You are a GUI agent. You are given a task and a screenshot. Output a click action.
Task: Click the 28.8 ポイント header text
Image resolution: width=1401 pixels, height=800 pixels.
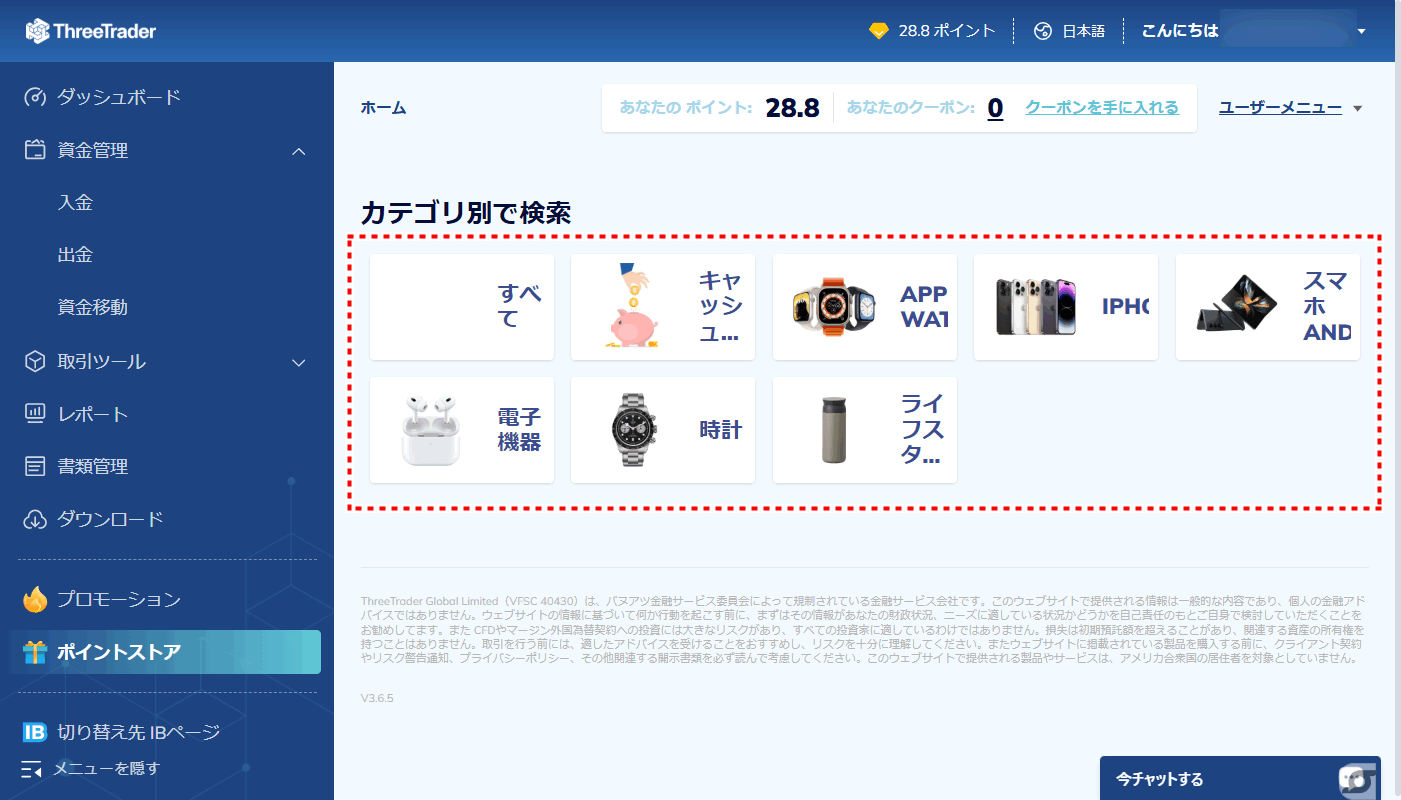click(946, 31)
